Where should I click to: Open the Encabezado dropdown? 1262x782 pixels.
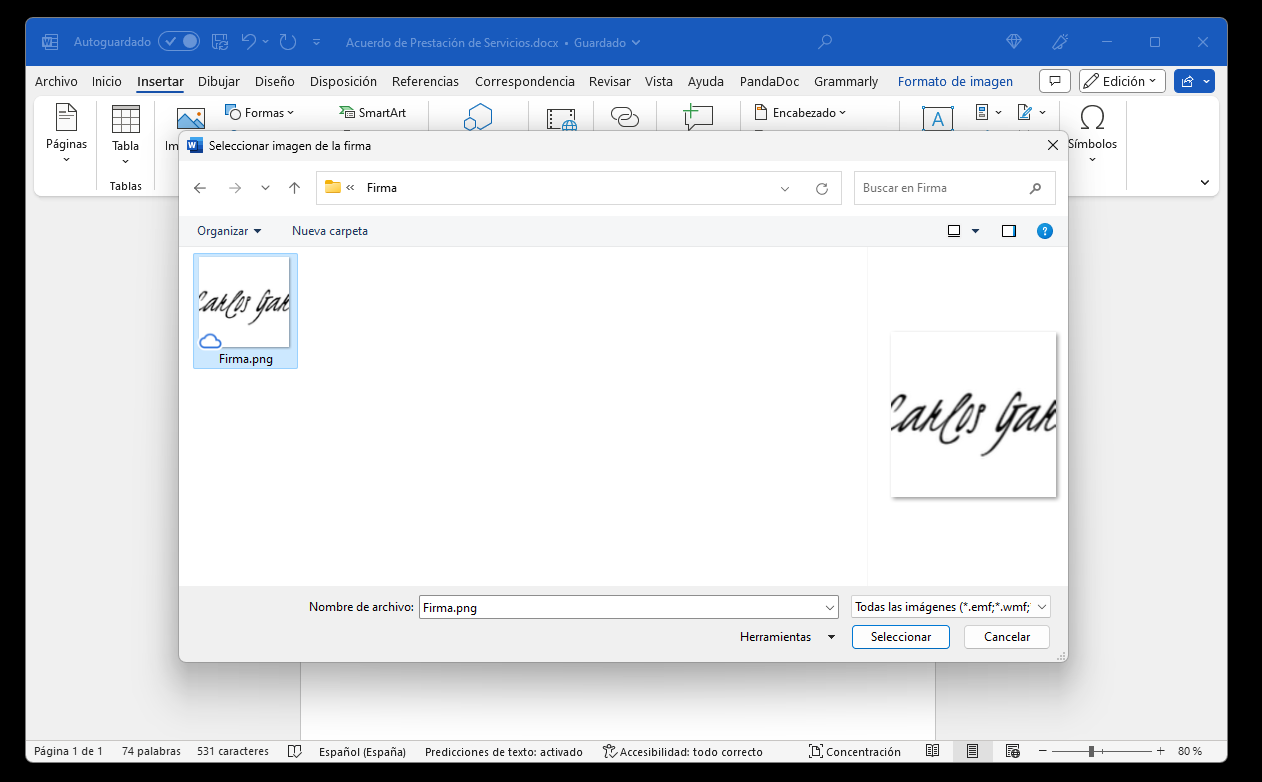[x=800, y=113]
